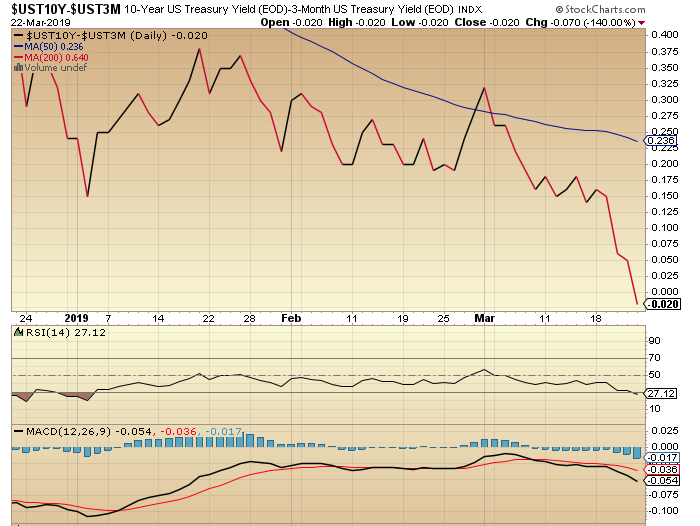Click the 0.150 price axis label
The image size is (700, 526).
(665, 196)
